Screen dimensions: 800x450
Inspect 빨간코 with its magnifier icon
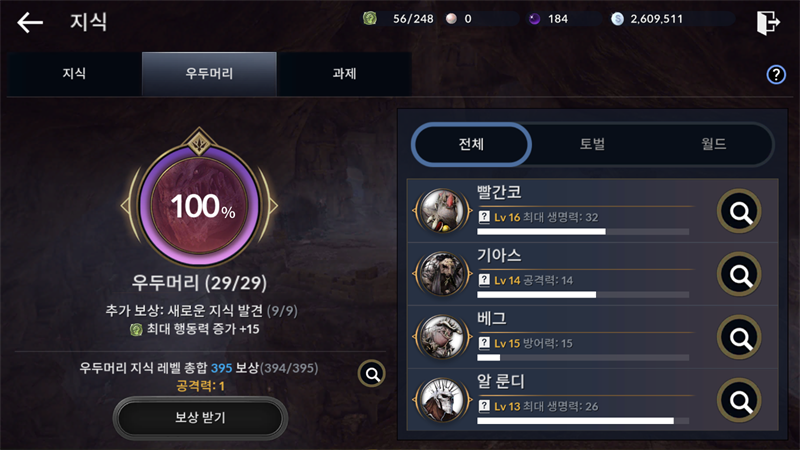[739, 211]
